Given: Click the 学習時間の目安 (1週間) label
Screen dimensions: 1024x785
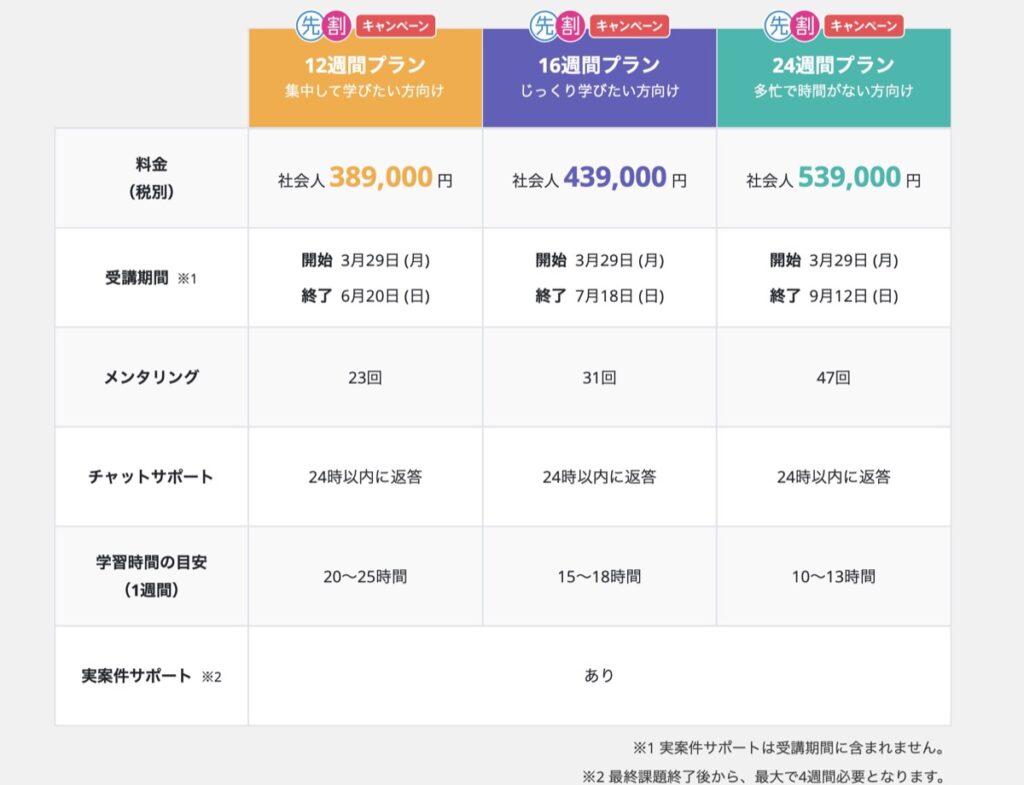Looking at the screenshot, I should [152, 576].
